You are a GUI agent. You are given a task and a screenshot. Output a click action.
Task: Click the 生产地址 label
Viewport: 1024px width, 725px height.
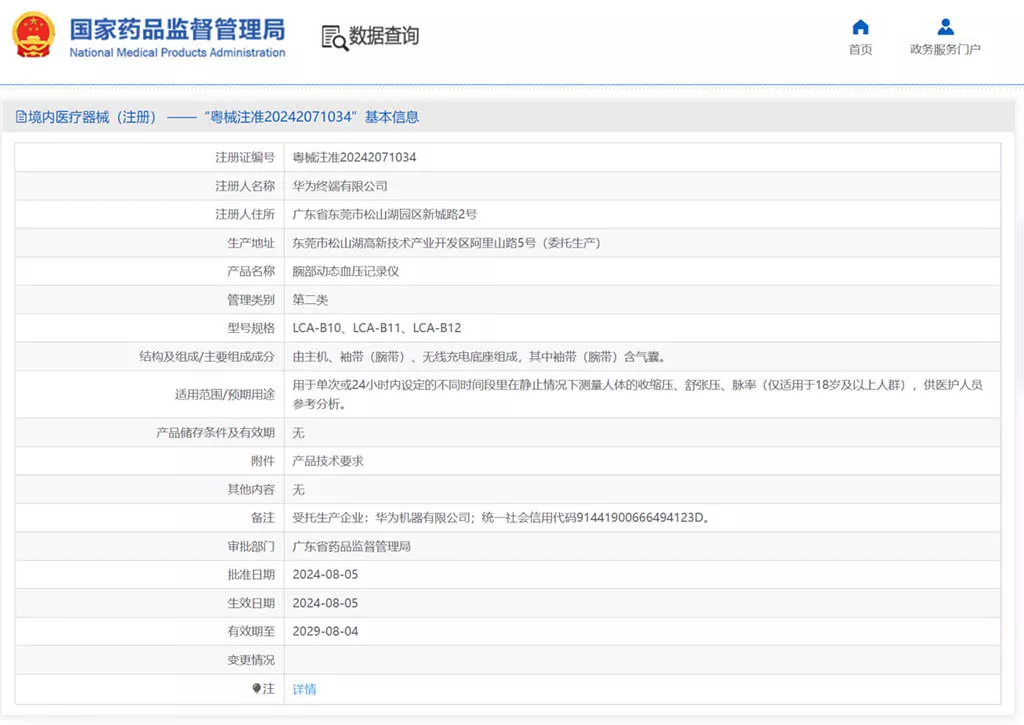click(x=251, y=243)
